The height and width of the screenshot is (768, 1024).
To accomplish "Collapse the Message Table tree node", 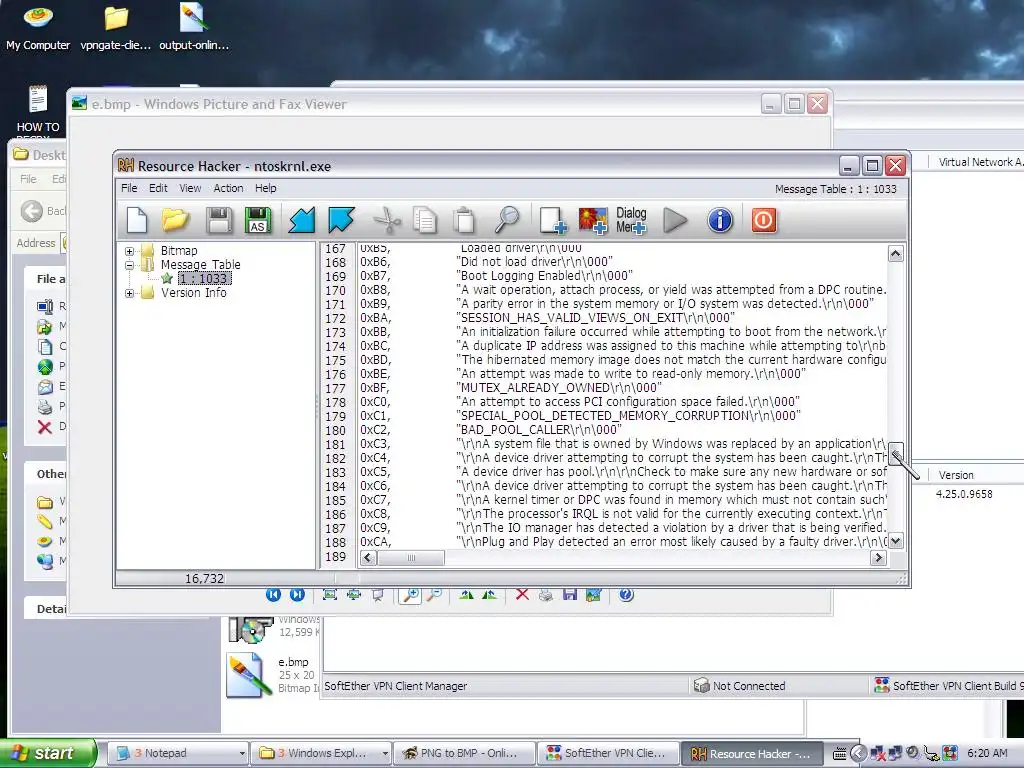I will (129, 265).
